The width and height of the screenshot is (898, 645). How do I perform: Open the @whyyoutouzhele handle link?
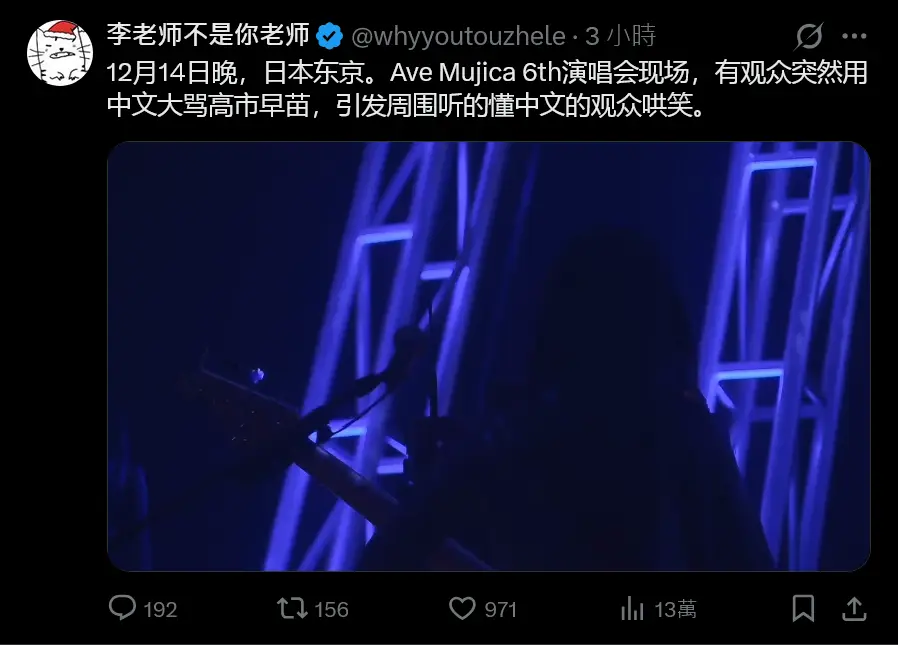click(x=458, y=37)
